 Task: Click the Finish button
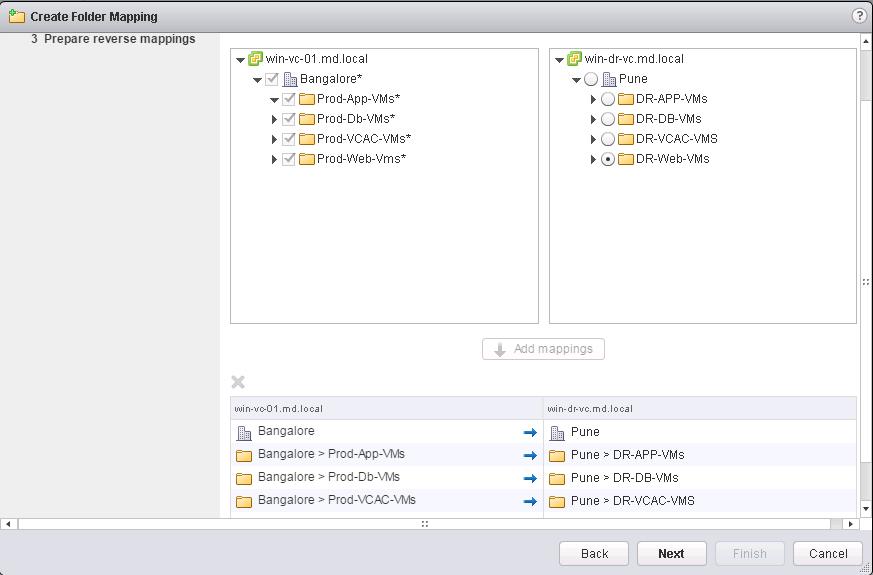coord(749,553)
